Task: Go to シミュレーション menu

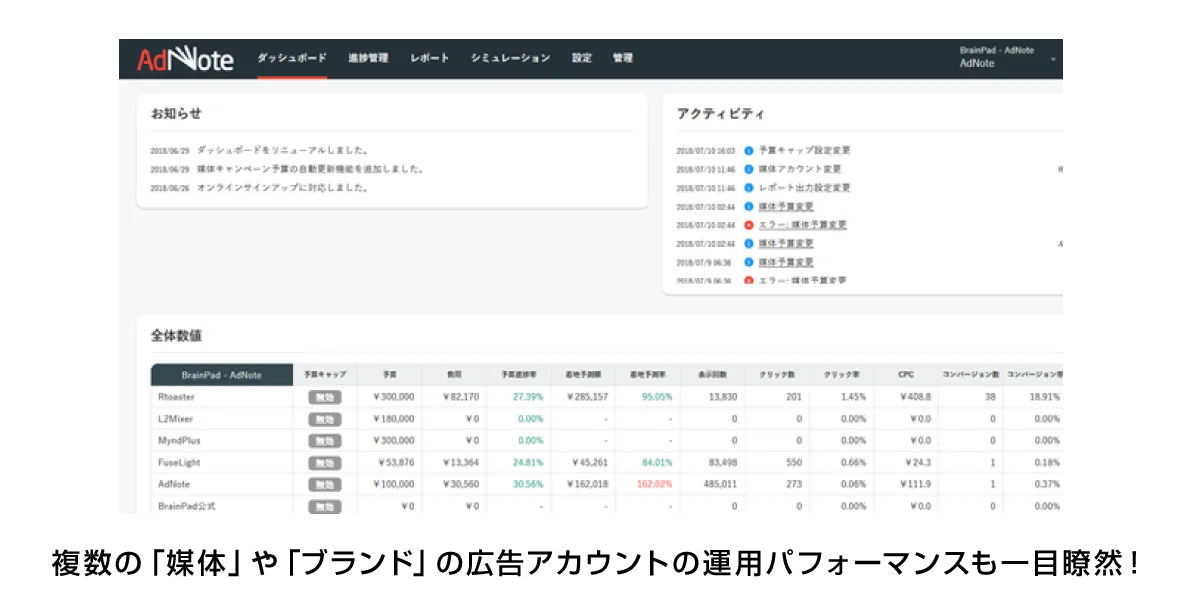Action: point(511,58)
